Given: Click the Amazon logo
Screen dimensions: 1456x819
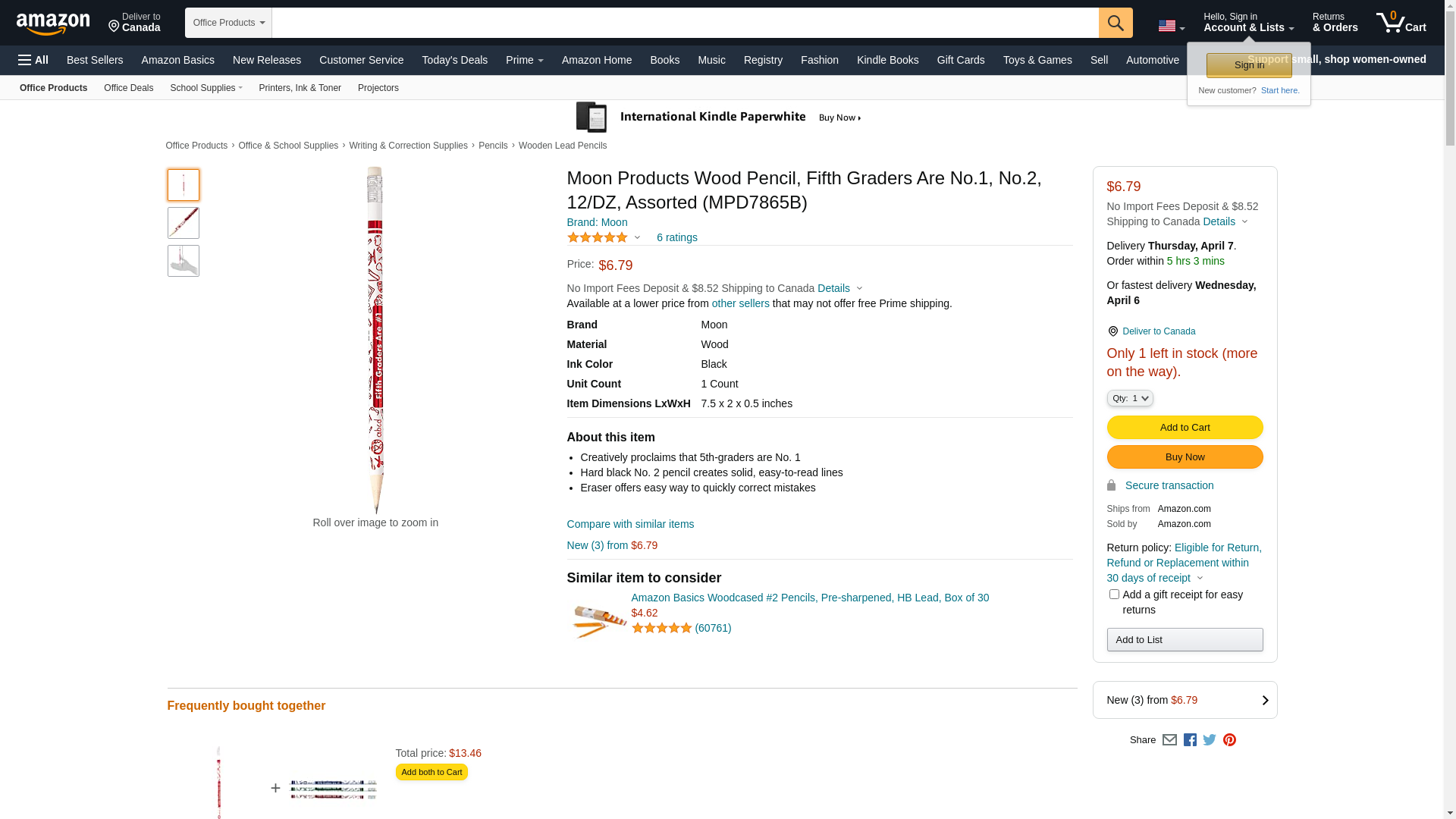Looking at the screenshot, I should pos(53,24).
